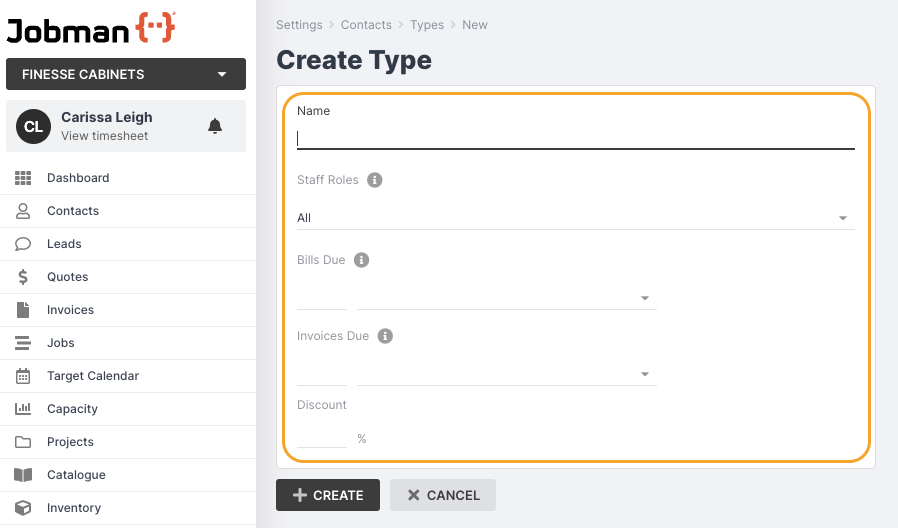
Task: Open the Catalogue sidebar item
Action: tap(76, 475)
